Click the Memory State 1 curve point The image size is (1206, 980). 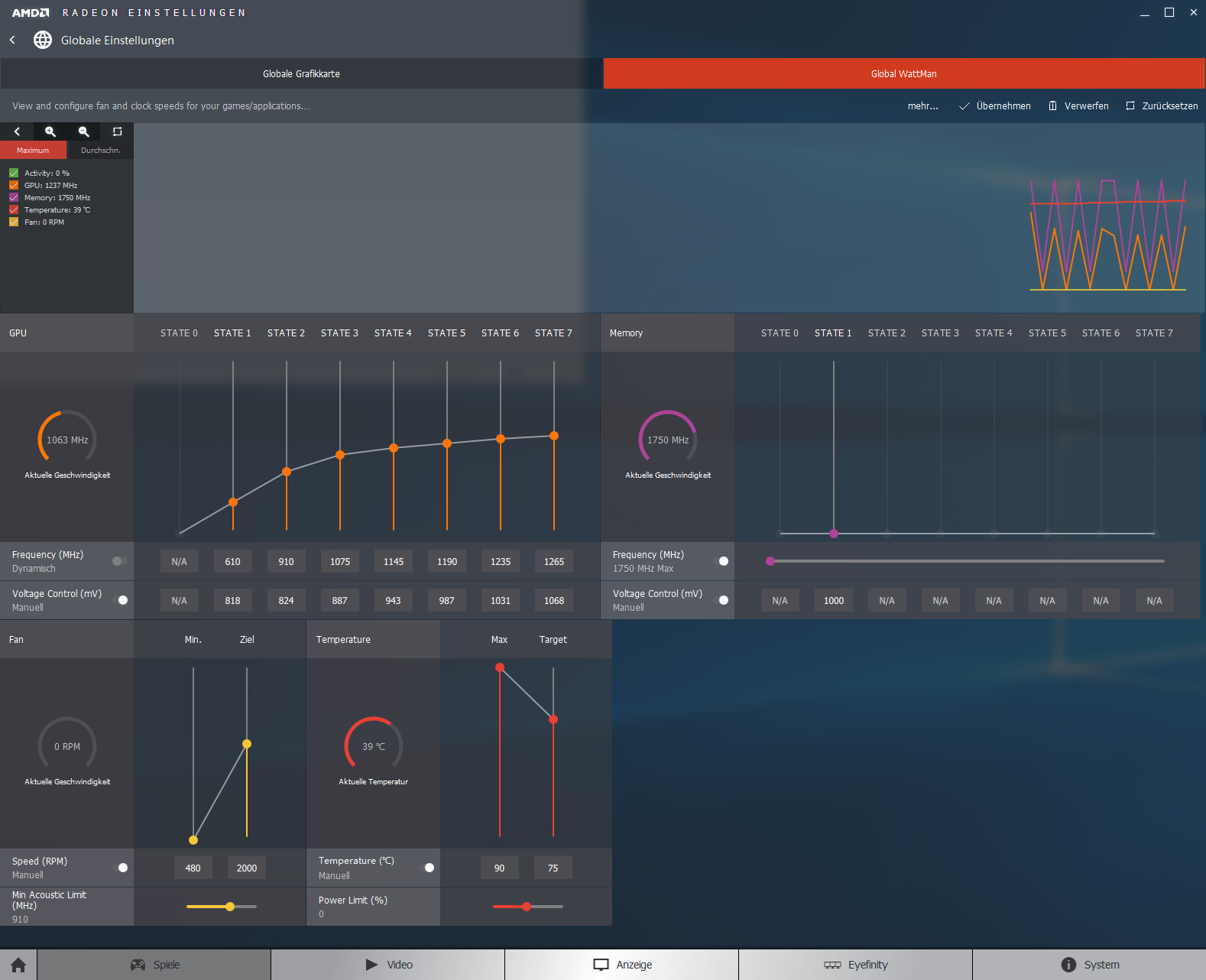click(834, 534)
